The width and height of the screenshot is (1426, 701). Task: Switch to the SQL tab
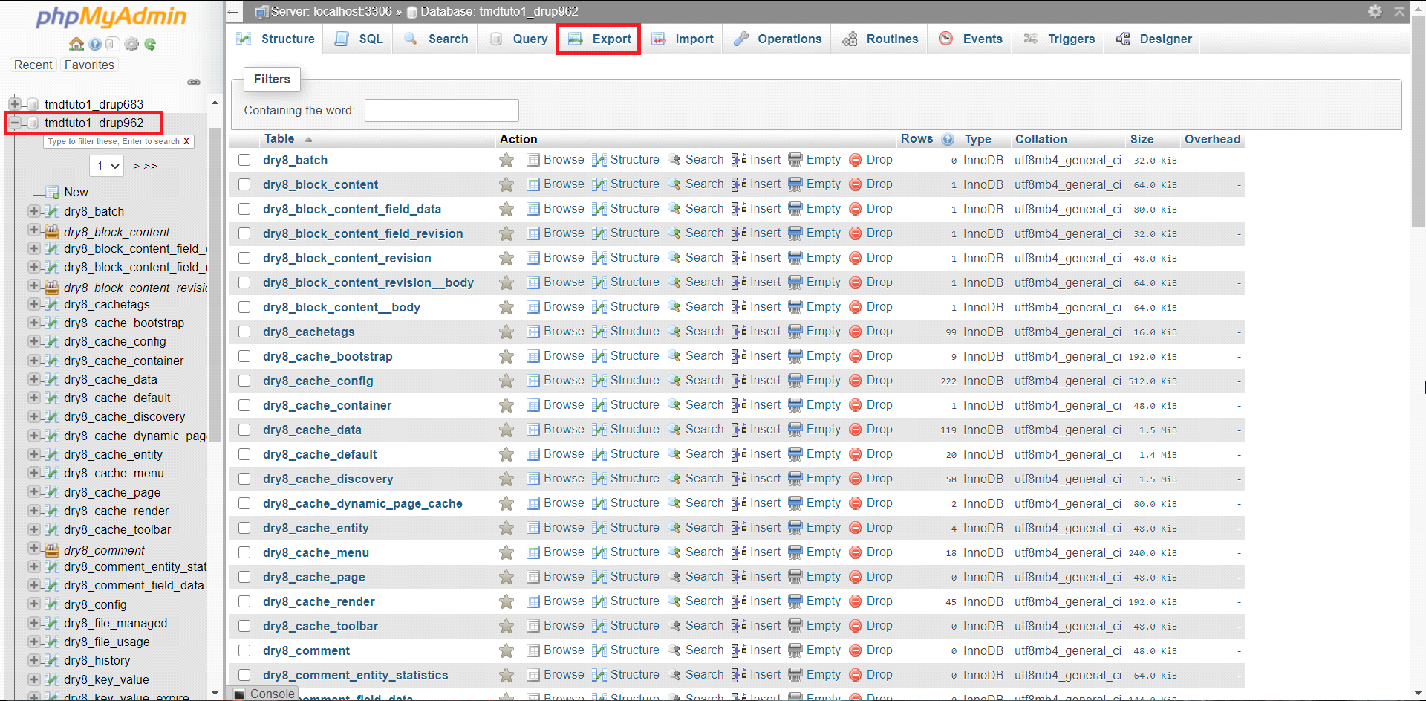click(357, 38)
